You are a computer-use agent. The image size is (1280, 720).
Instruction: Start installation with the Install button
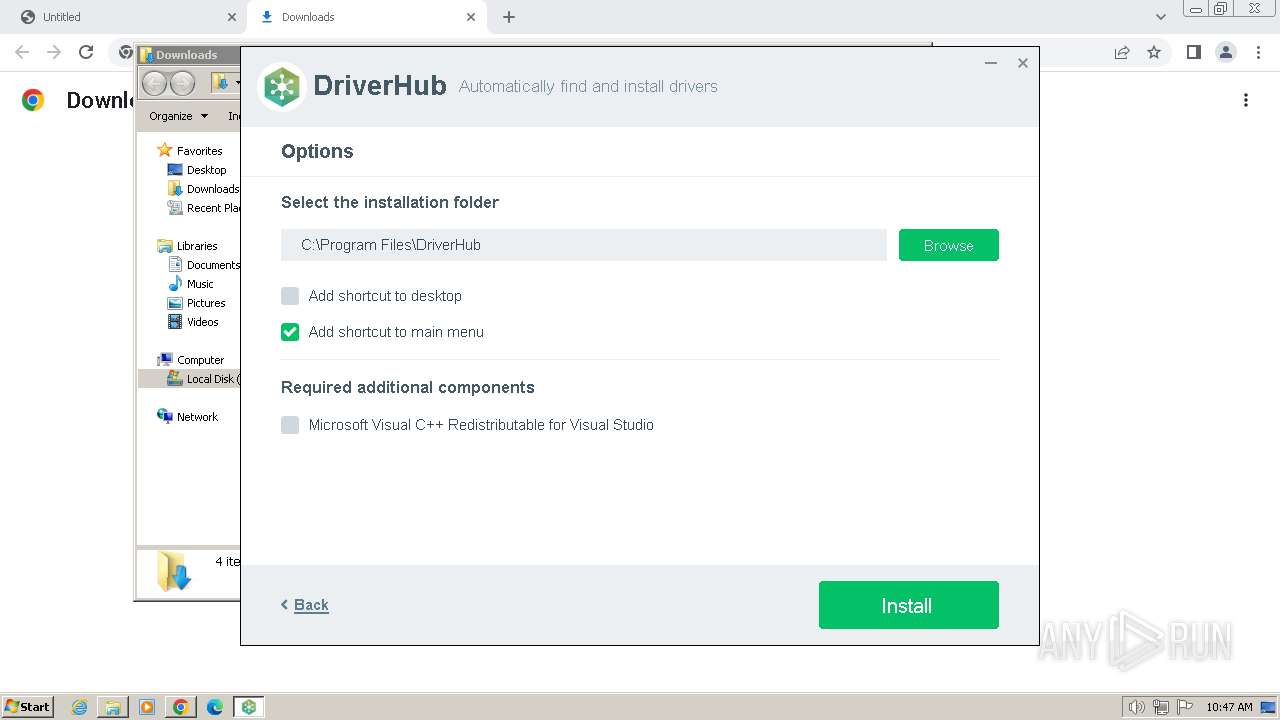coord(908,605)
